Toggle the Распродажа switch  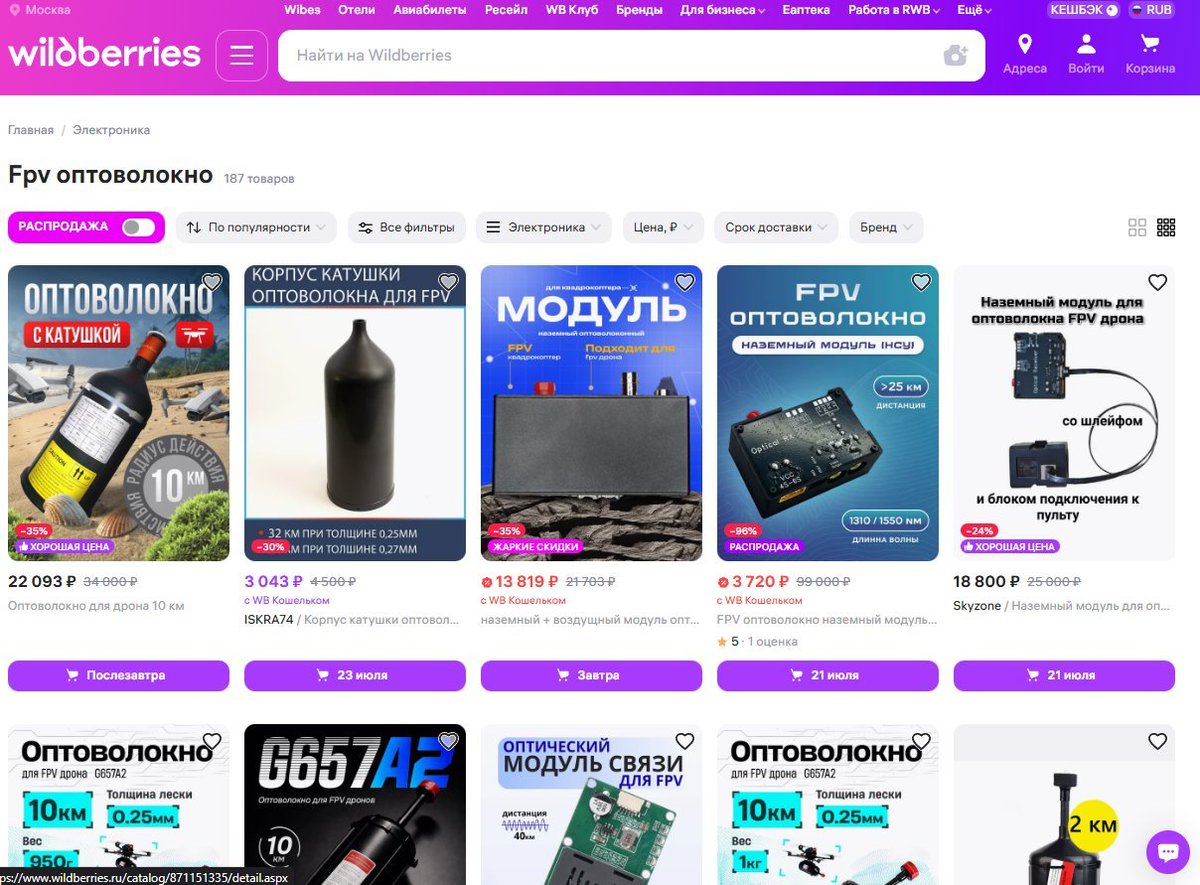(138, 227)
